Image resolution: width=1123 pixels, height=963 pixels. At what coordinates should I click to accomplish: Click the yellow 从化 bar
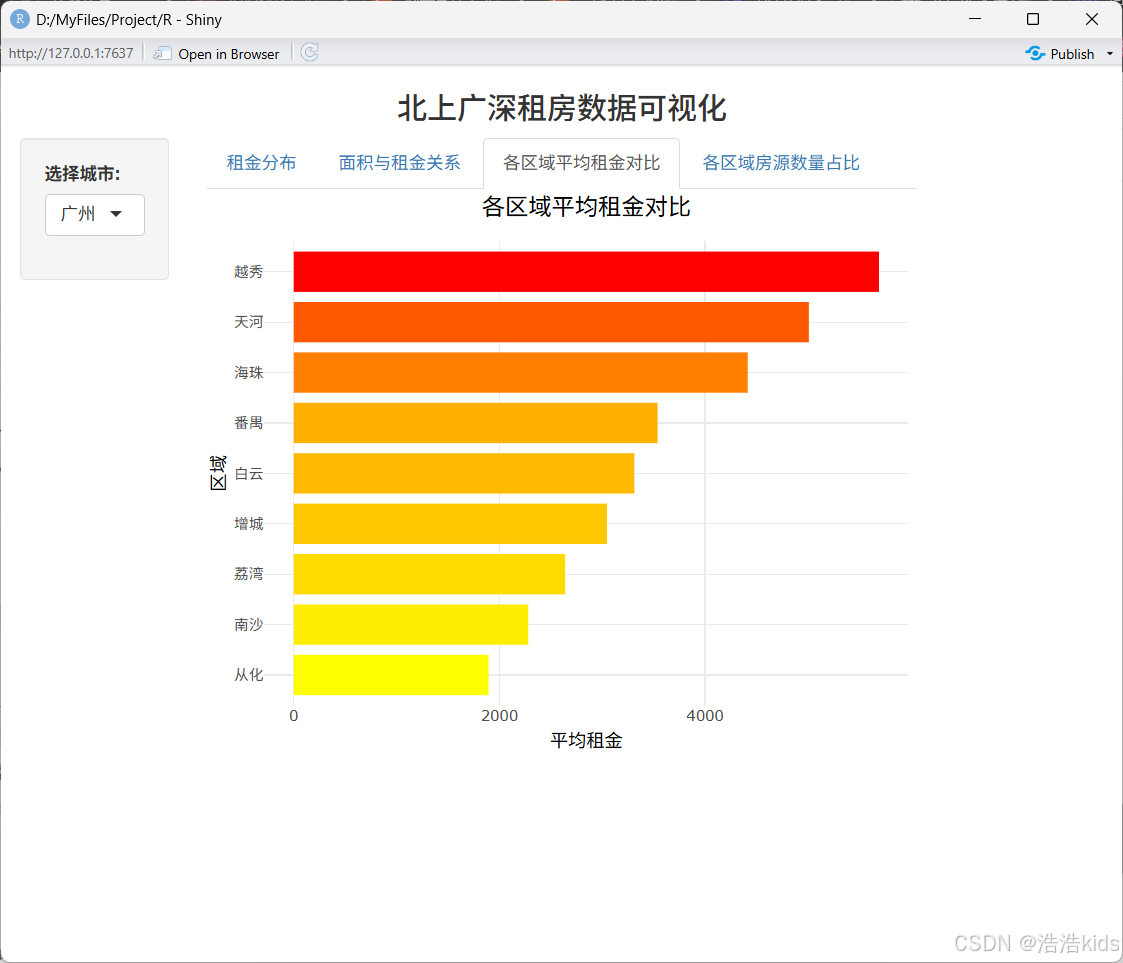coord(391,674)
